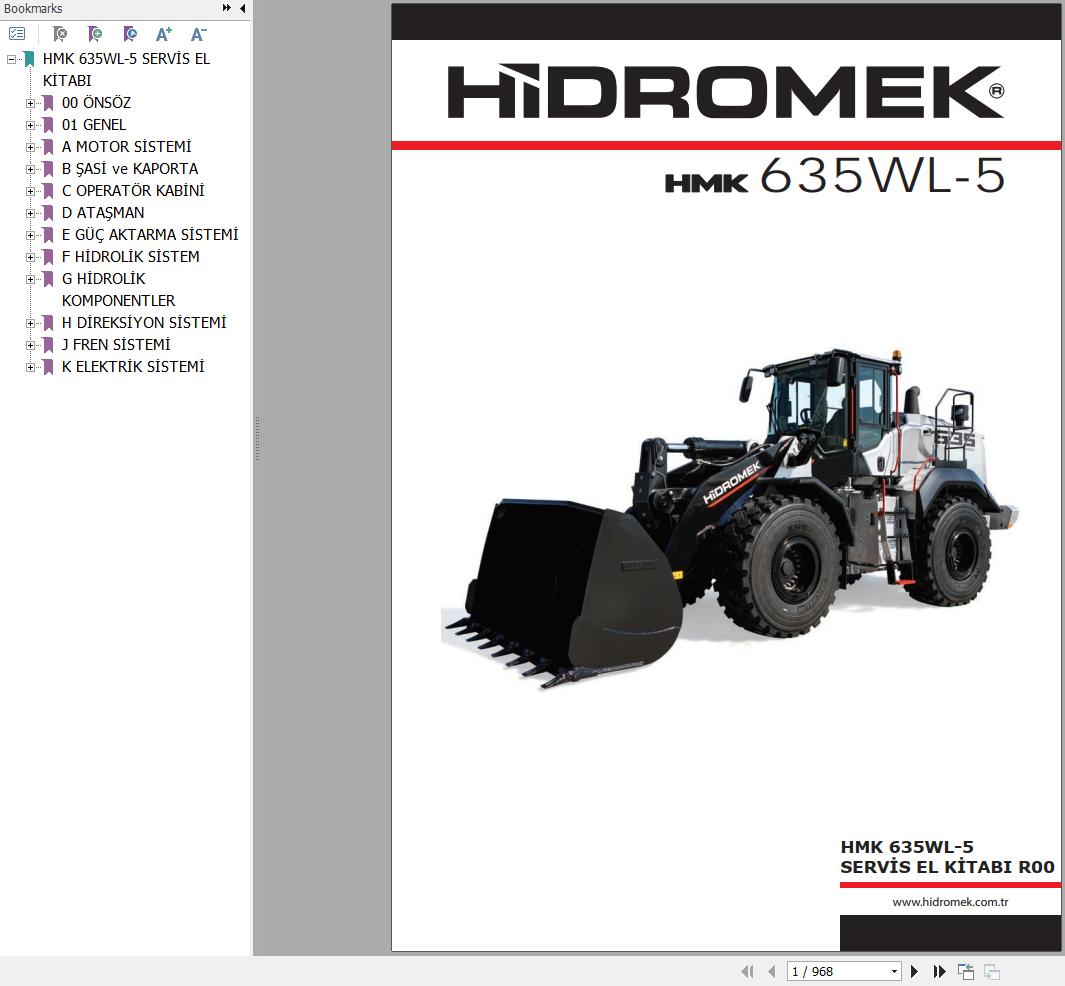
Task: Go to the next page arrow
Action: pyautogui.click(x=914, y=972)
